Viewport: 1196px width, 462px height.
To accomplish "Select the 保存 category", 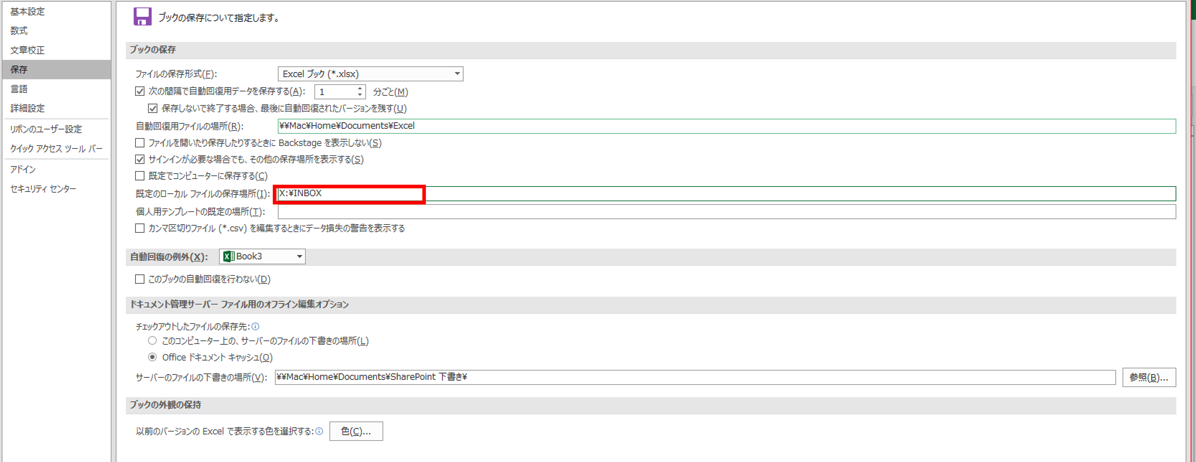I will pos(55,69).
